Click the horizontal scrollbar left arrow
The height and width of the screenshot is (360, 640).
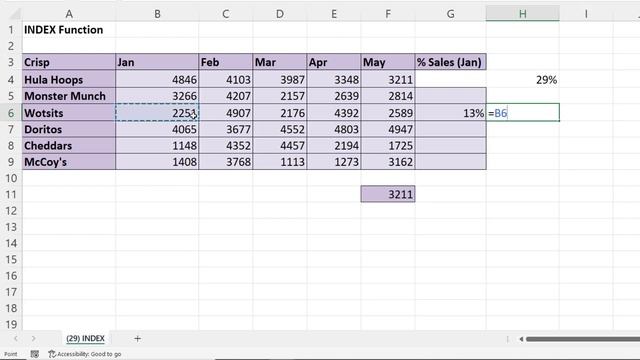pyautogui.click(x=521, y=339)
